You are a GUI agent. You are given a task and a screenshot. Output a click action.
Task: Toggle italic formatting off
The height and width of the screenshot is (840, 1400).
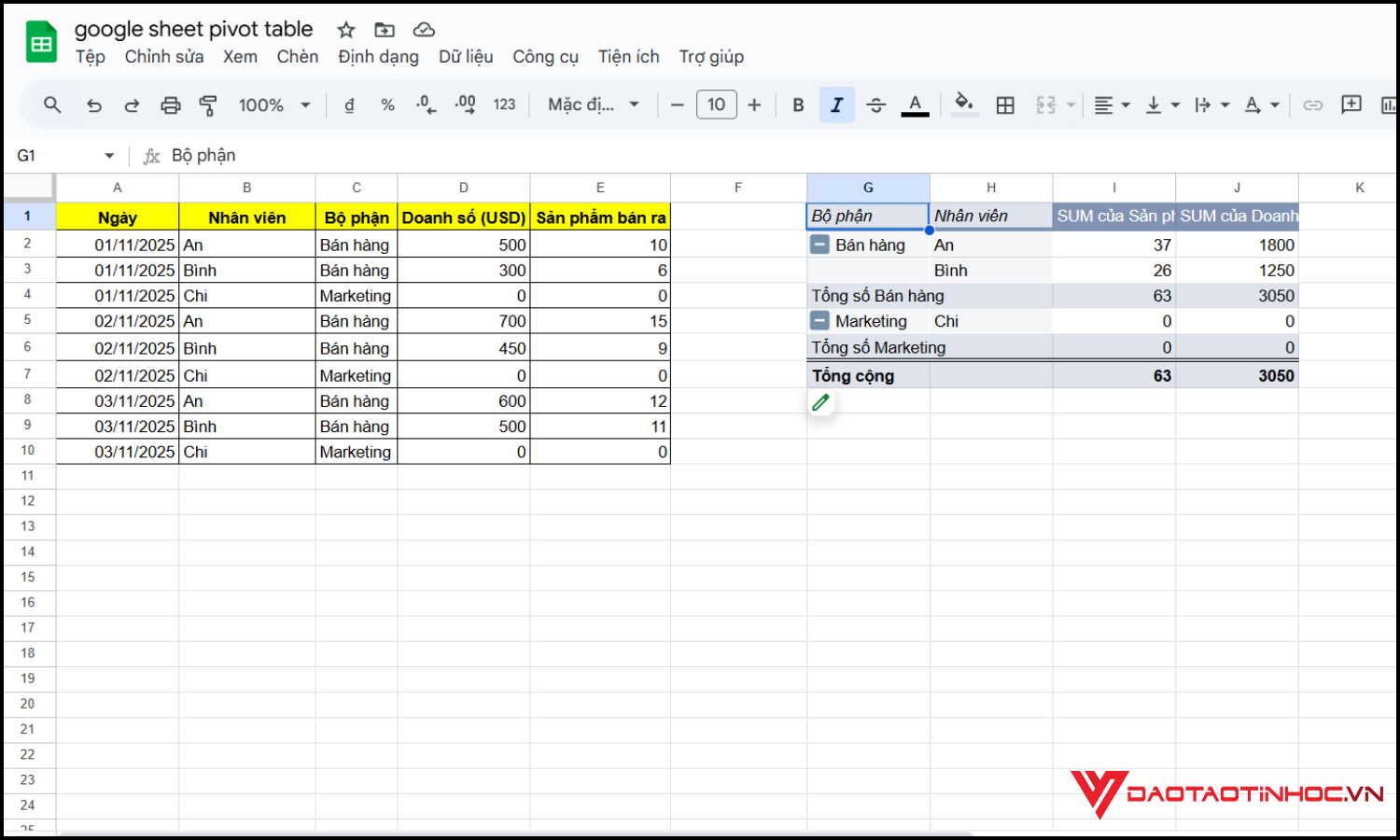click(x=836, y=105)
